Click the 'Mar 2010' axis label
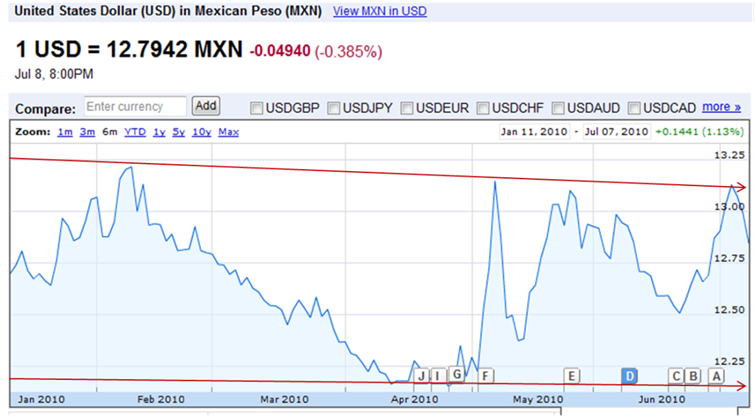 284,399
